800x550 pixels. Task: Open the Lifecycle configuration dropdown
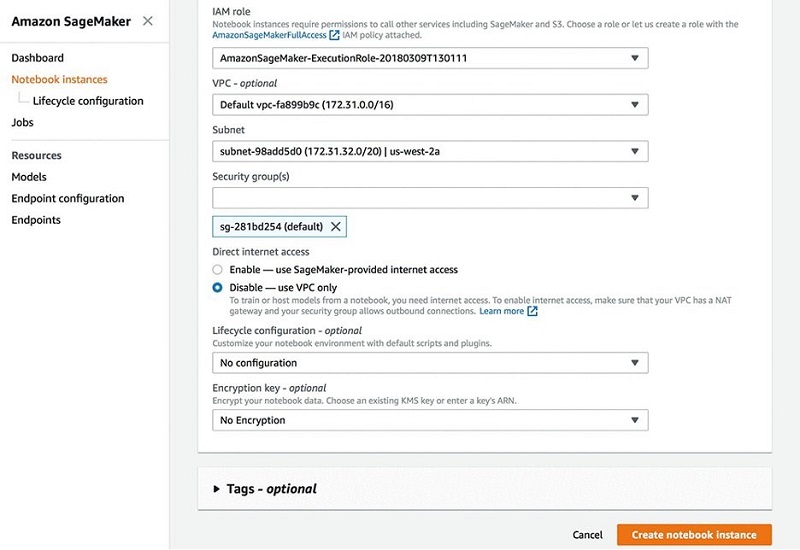coord(430,363)
